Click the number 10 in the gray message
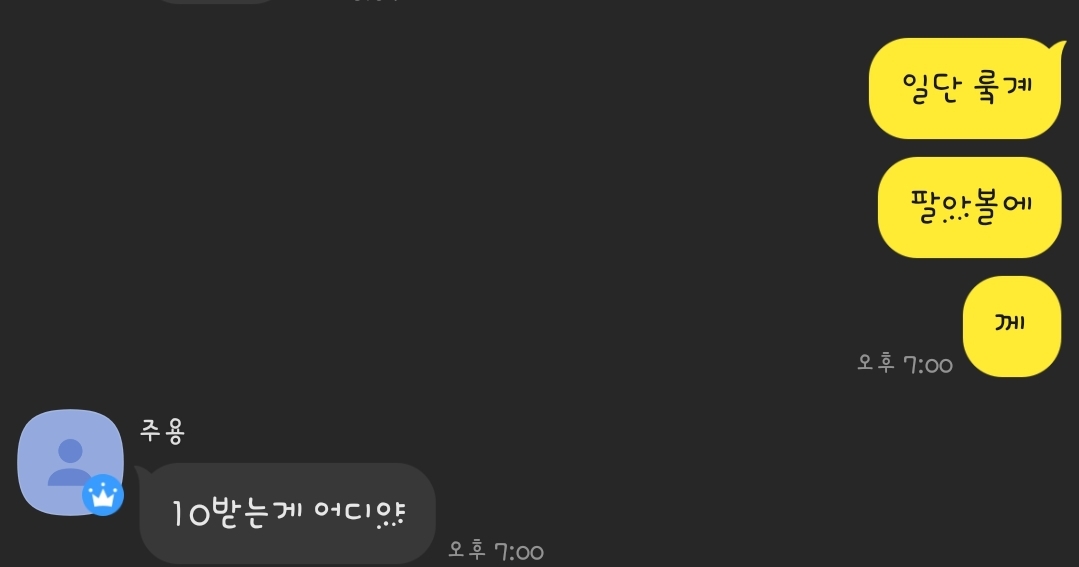 [190, 513]
